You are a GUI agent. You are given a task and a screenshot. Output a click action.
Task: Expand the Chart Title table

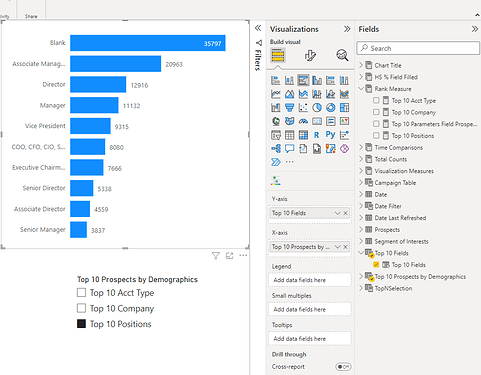coord(361,65)
